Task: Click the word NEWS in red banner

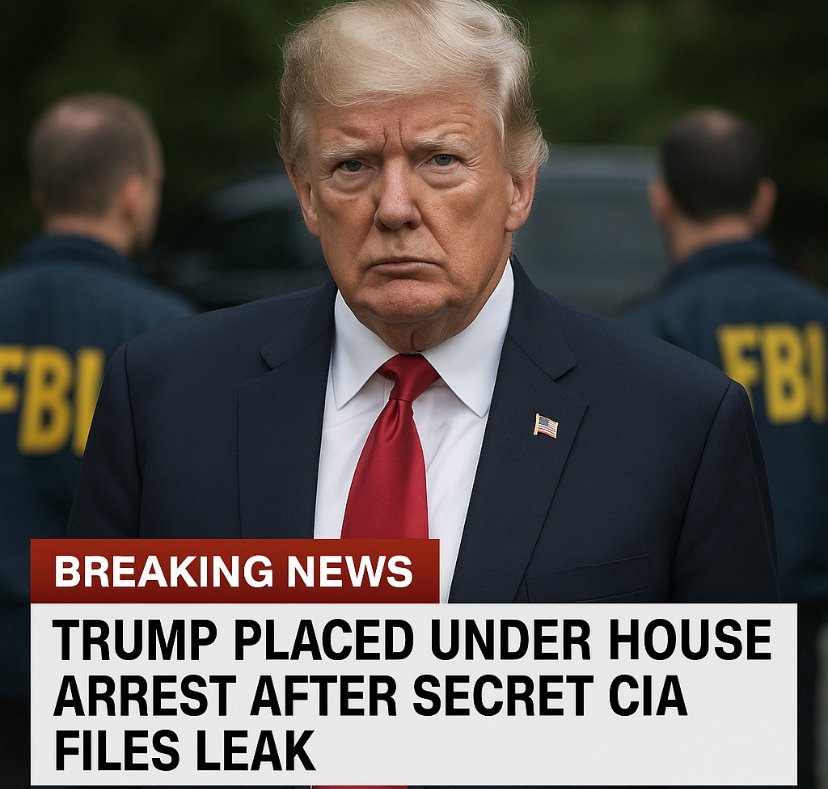Action: tap(350, 571)
